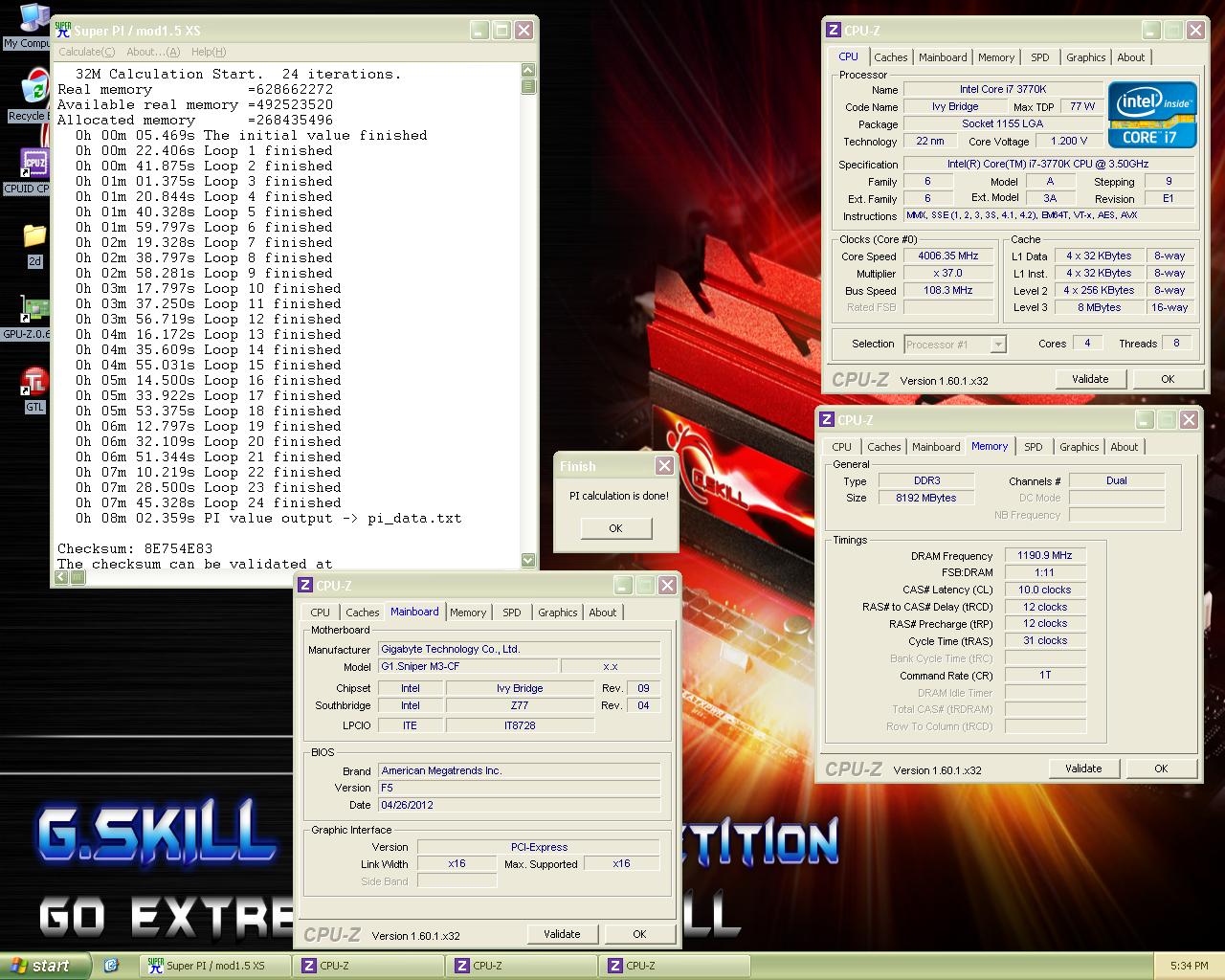The image size is (1225, 980).
Task: Open About tab in CPU-Z CPU window
Action: (1130, 57)
